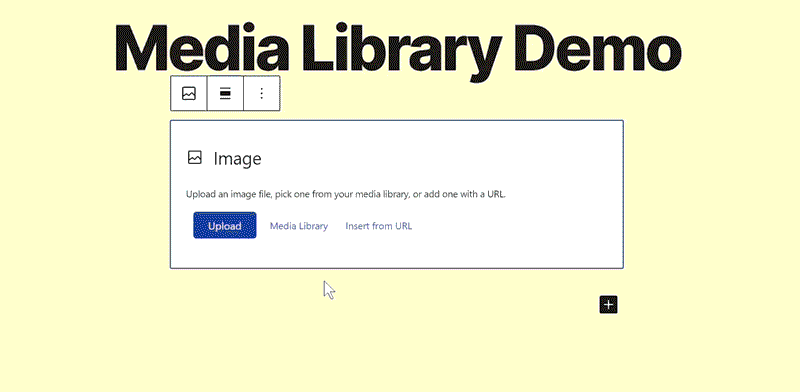Image resolution: width=800 pixels, height=392 pixels.
Task: Open the Media Library link
Action: (299, 226)
